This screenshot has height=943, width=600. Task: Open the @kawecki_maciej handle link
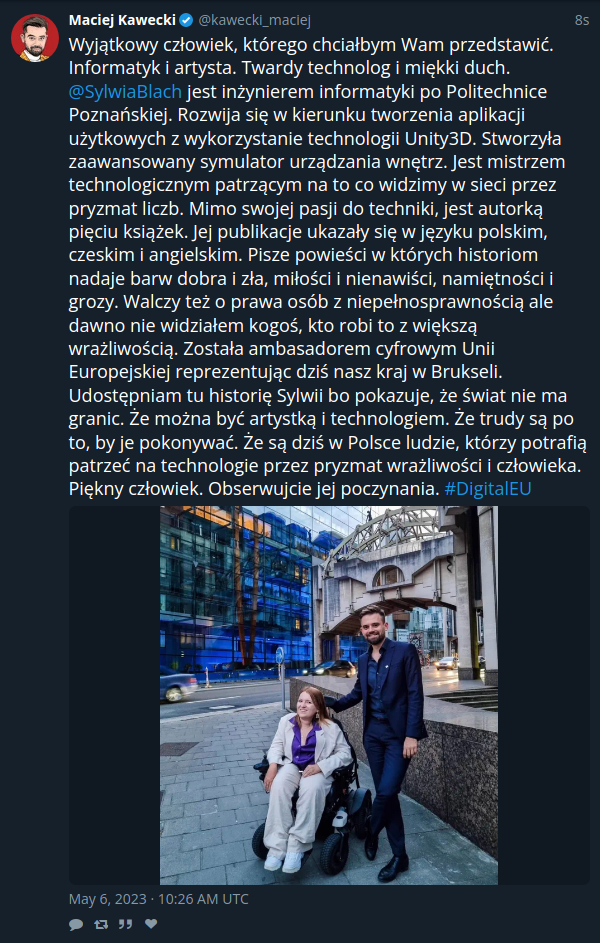pos(255,20)
